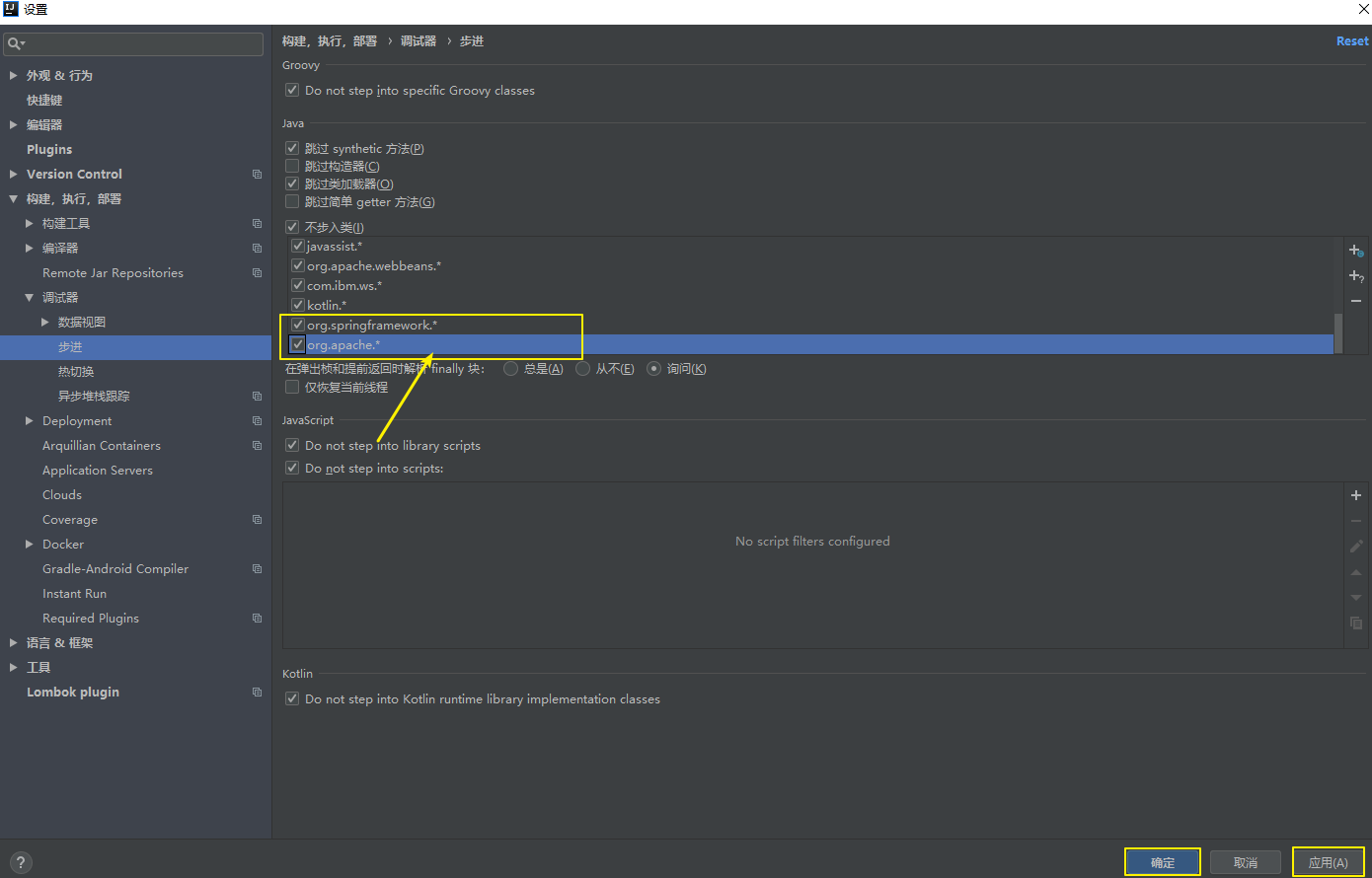
Task: Collapse the 构建, 执行, 部署 section
Action: pyautogui.click(x=13, y=199)
